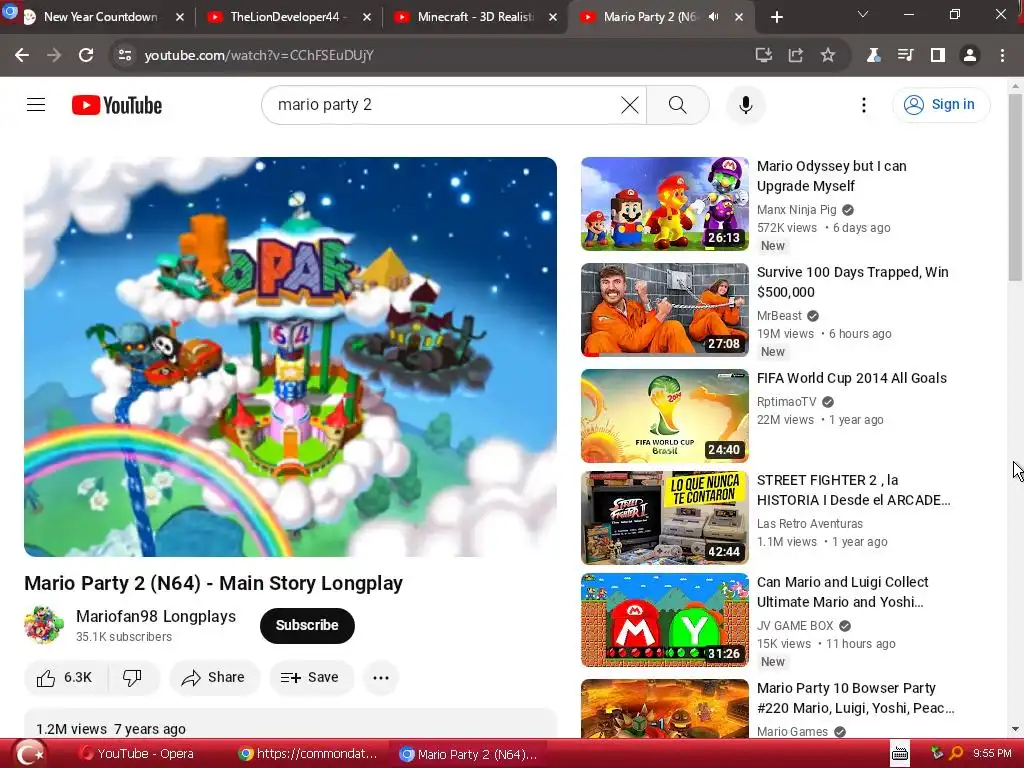
Task: Bookmark this page with the star
Action: 827,56
